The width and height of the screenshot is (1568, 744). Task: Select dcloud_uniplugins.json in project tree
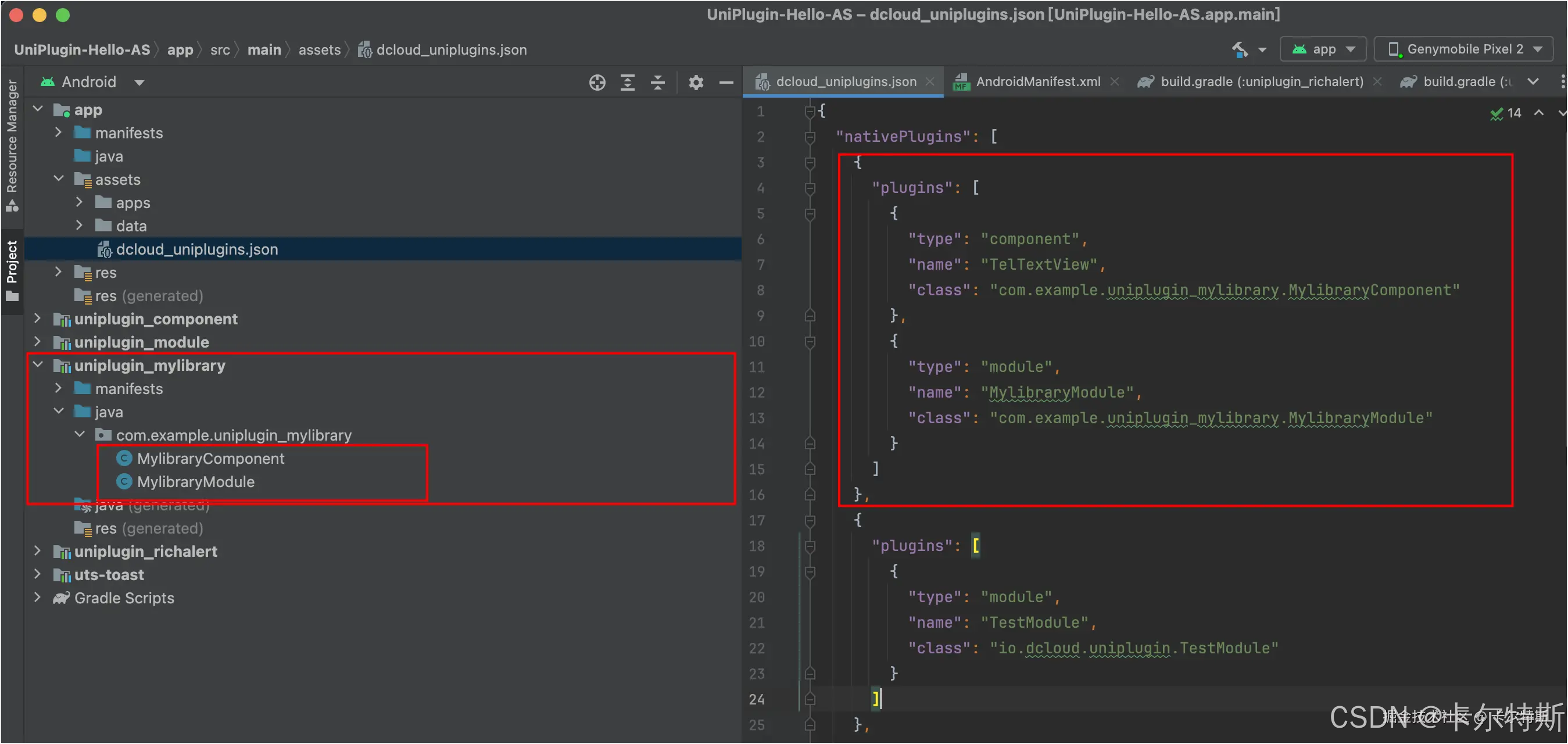click(383, 249)
